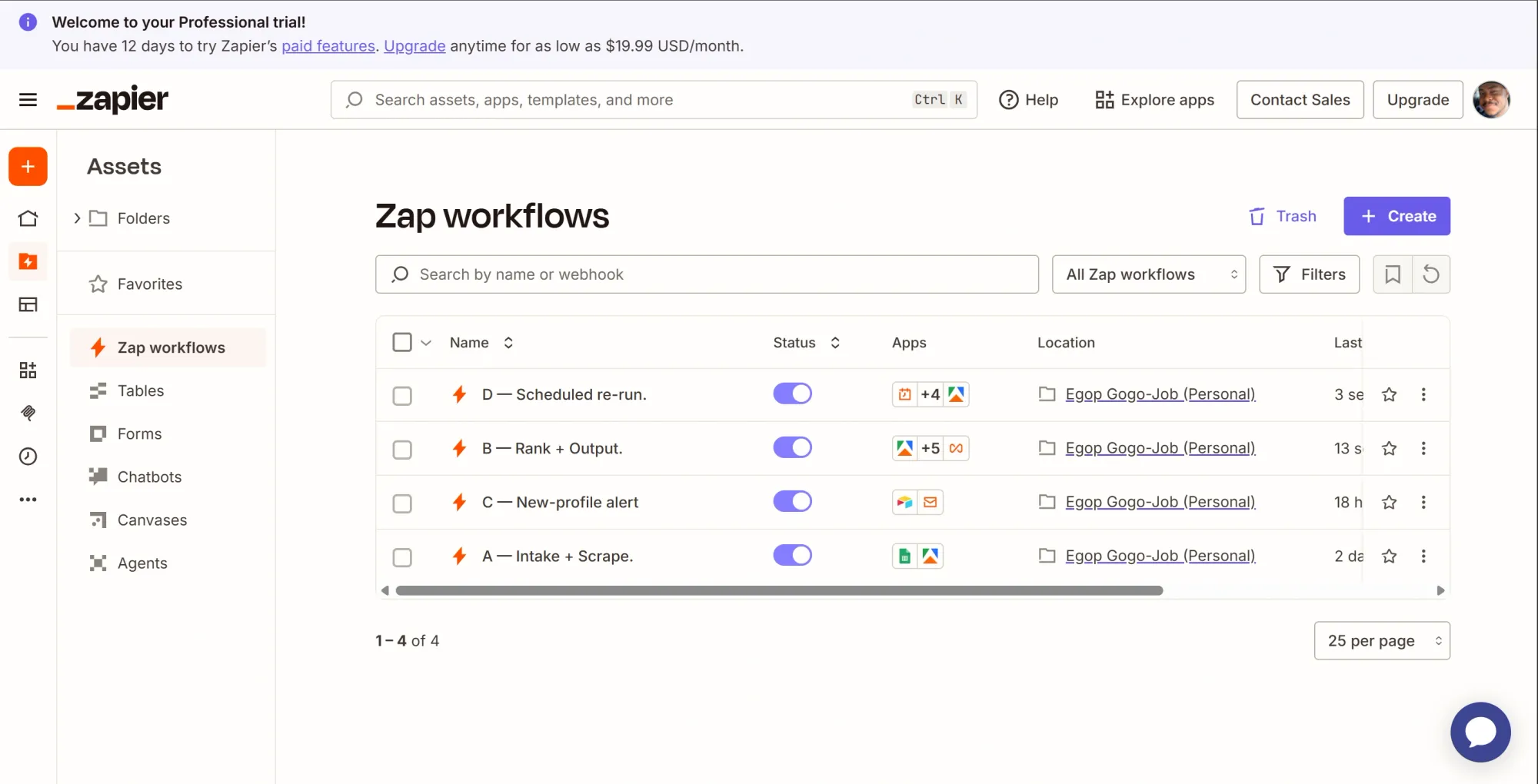Open the 25 per page dropdown
The height and width of the screenshot is (784, 1538).
point(1382,640)
